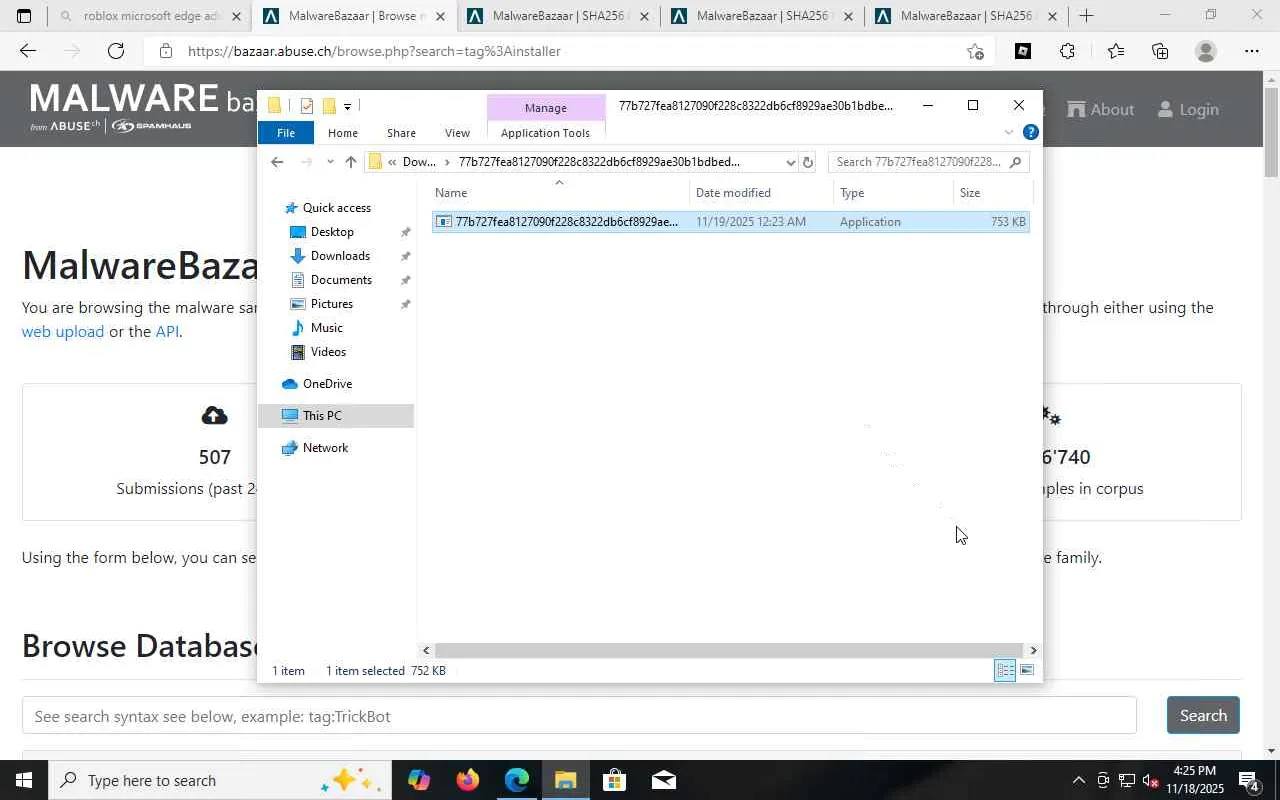Open the Edge Extensions puzzle icon
This screenshot has height=800, width=1280.
(x=1067, y=51)
